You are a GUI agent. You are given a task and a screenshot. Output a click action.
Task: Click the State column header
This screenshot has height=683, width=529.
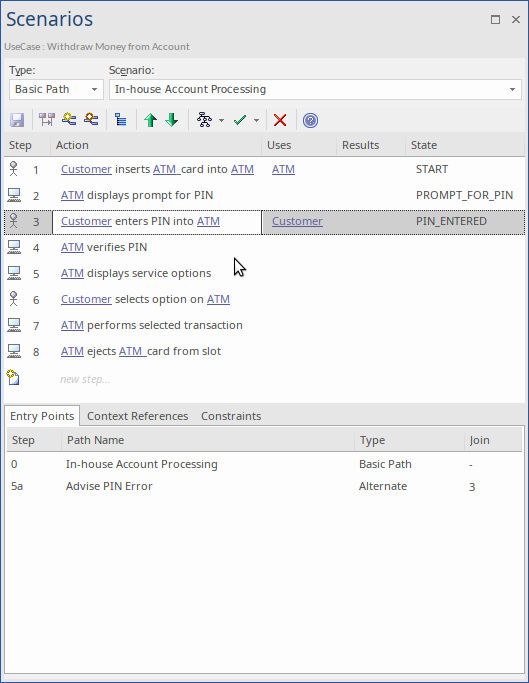point(465,145)
